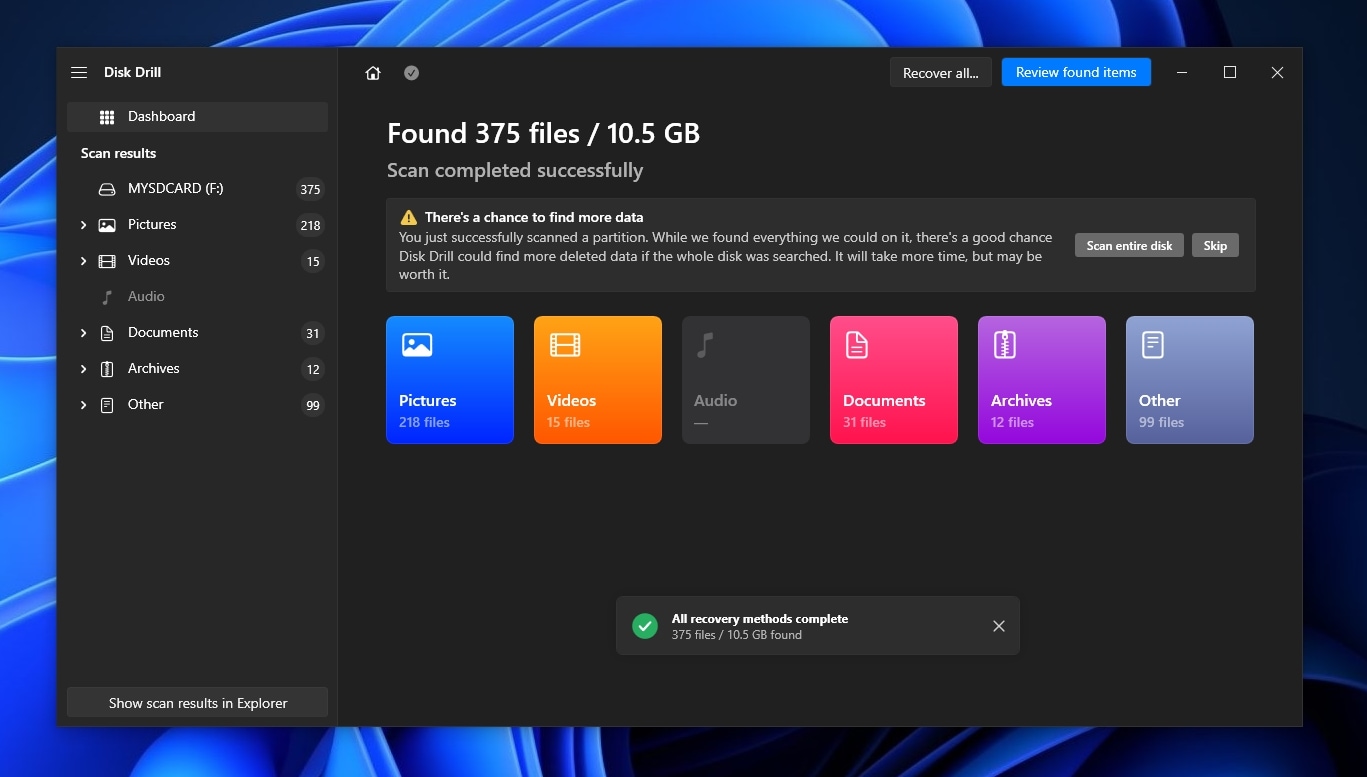
Task: Open Pictures category in sidebar
Action: (197, 225)
